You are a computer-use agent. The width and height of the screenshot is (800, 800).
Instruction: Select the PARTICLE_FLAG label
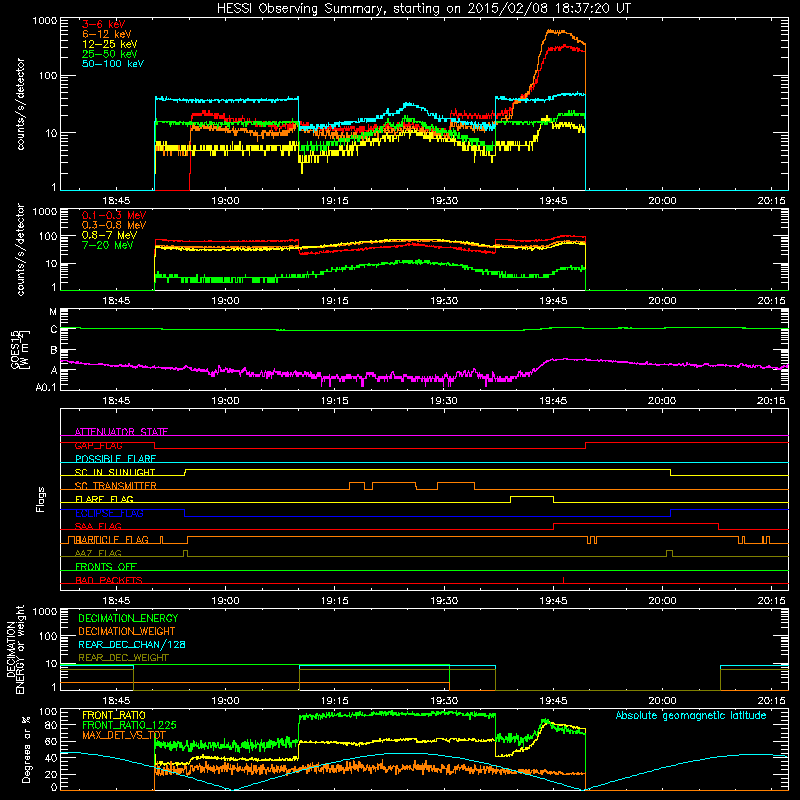click(112, 540)
